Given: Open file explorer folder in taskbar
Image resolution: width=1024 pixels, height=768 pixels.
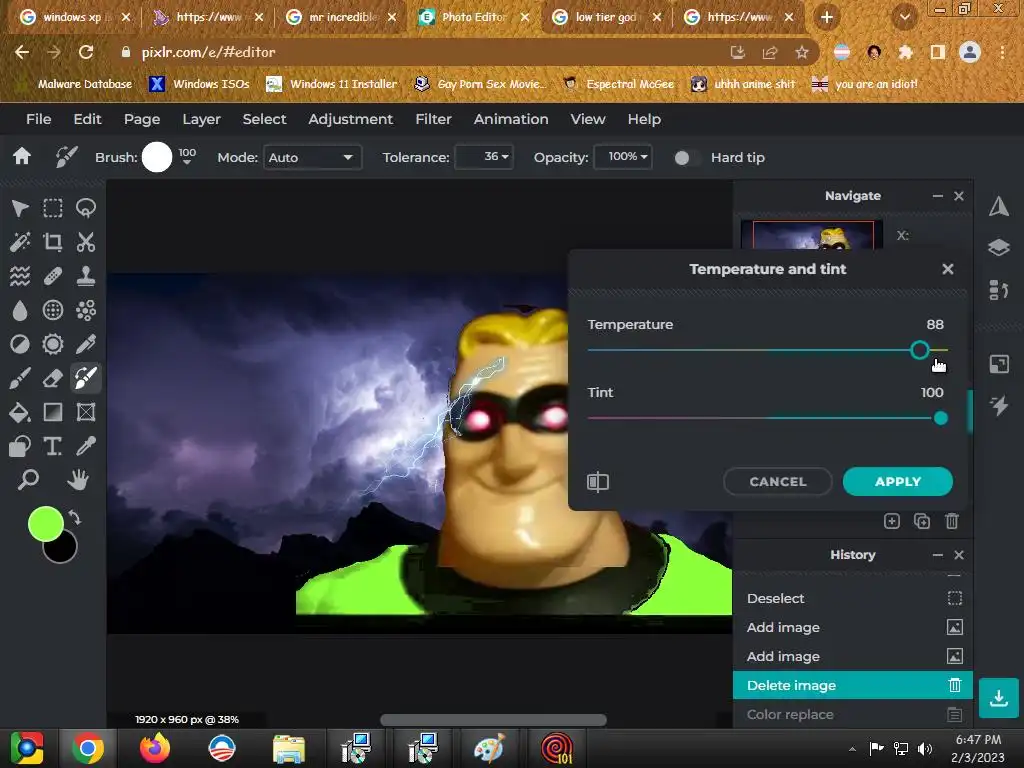Looking at the screenshot, I should (x=288, y=748).
